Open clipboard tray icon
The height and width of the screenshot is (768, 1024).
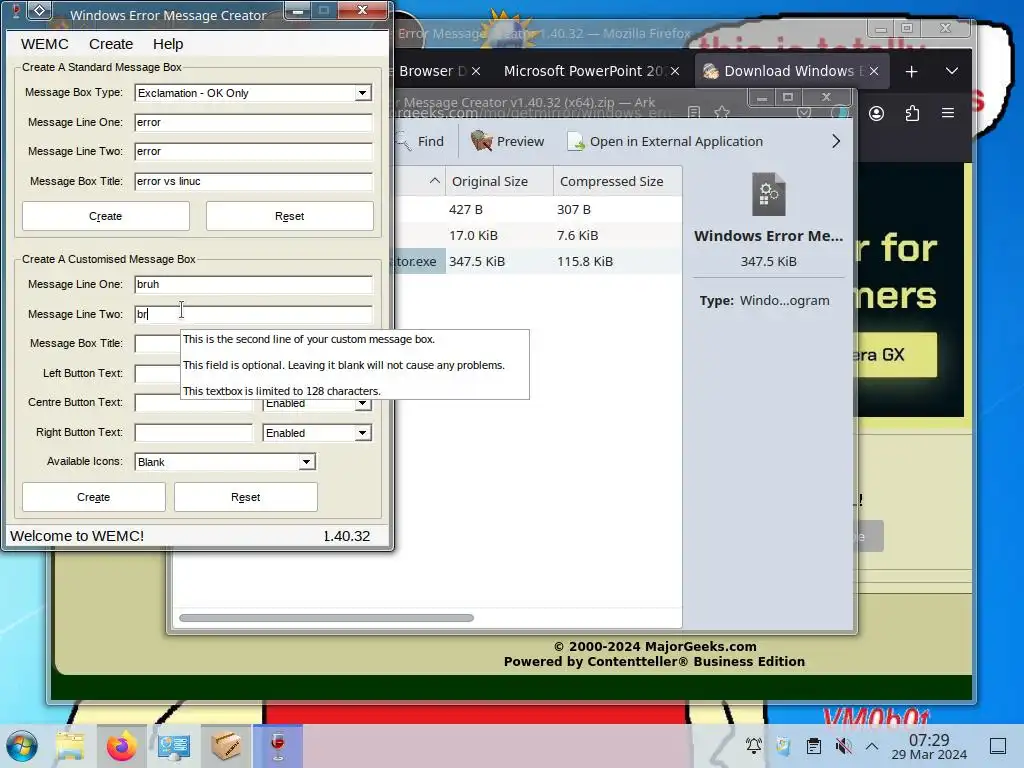tap(814, 745)
